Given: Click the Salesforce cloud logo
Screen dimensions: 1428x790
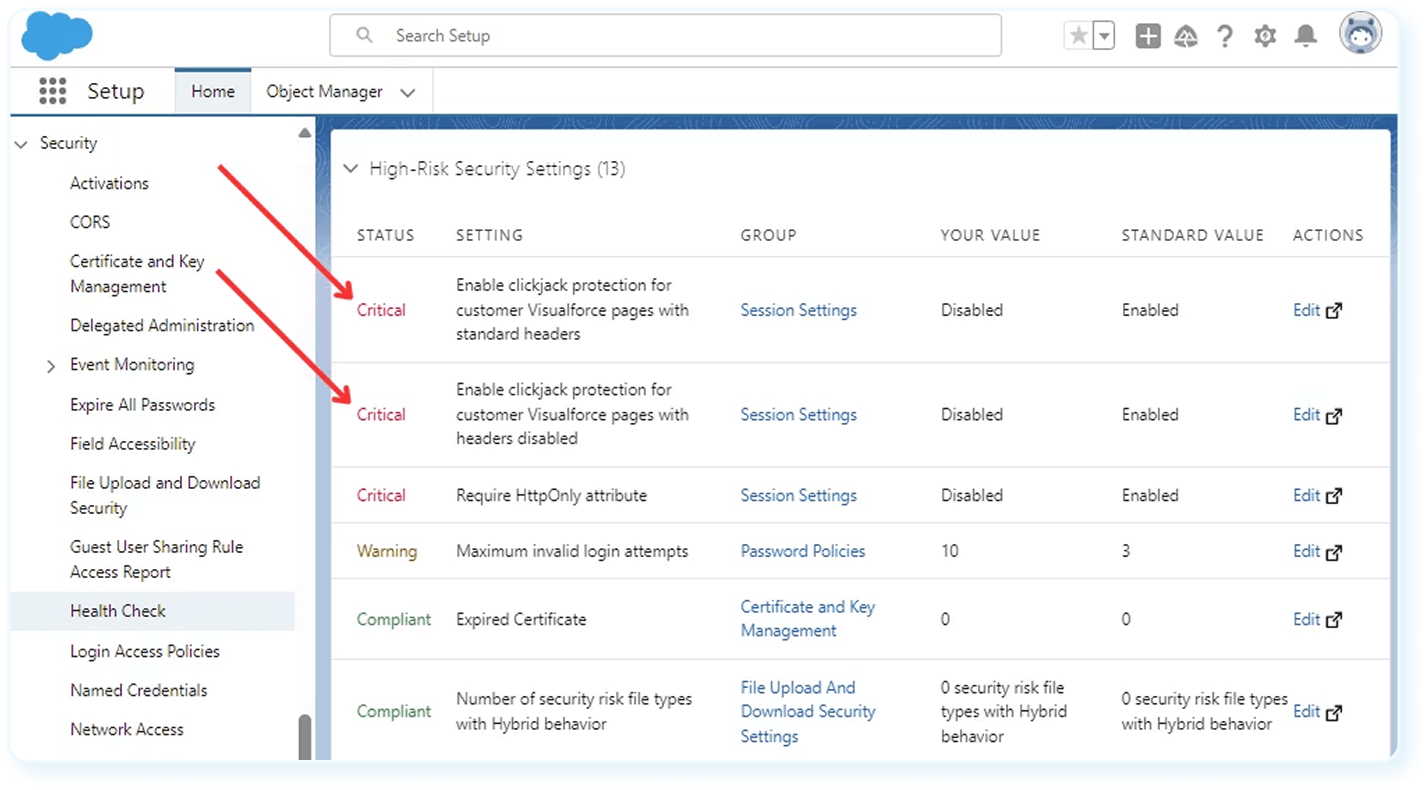Looking at the screenshot, I should tap(57, 36).
